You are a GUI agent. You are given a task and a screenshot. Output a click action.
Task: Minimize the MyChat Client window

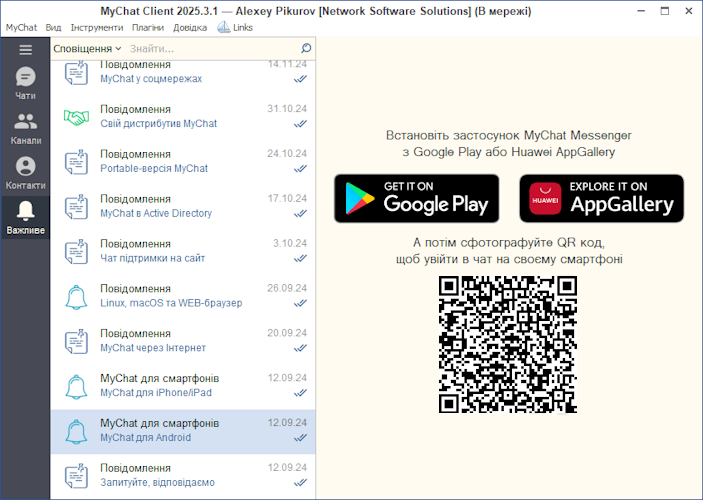tap(641, 11)
